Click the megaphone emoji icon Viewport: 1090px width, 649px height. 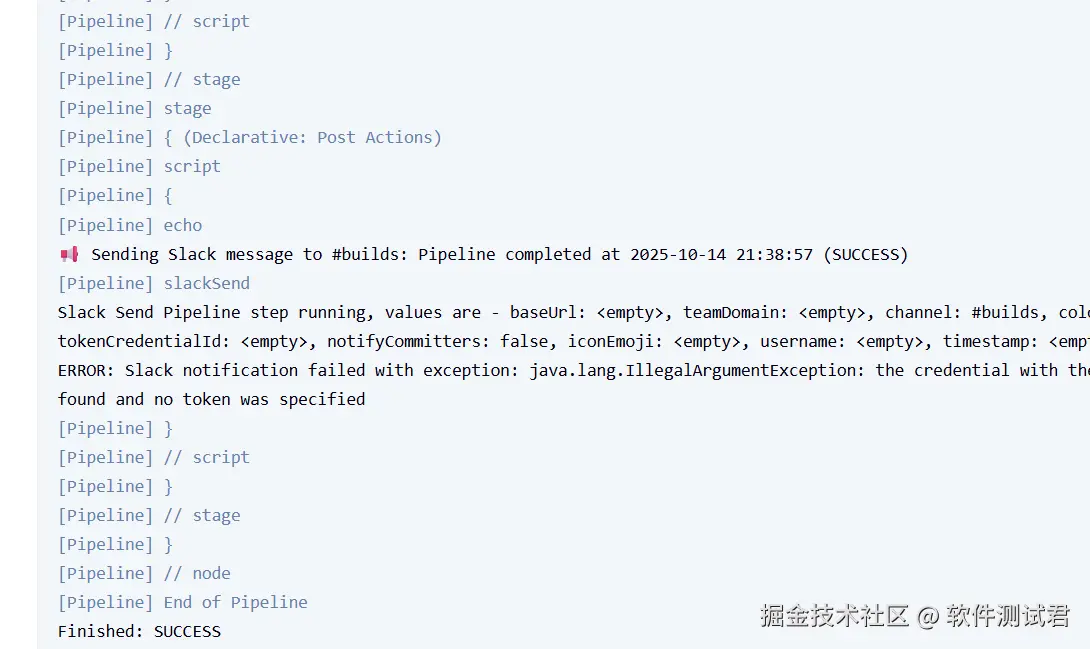(x=70, y=254)
